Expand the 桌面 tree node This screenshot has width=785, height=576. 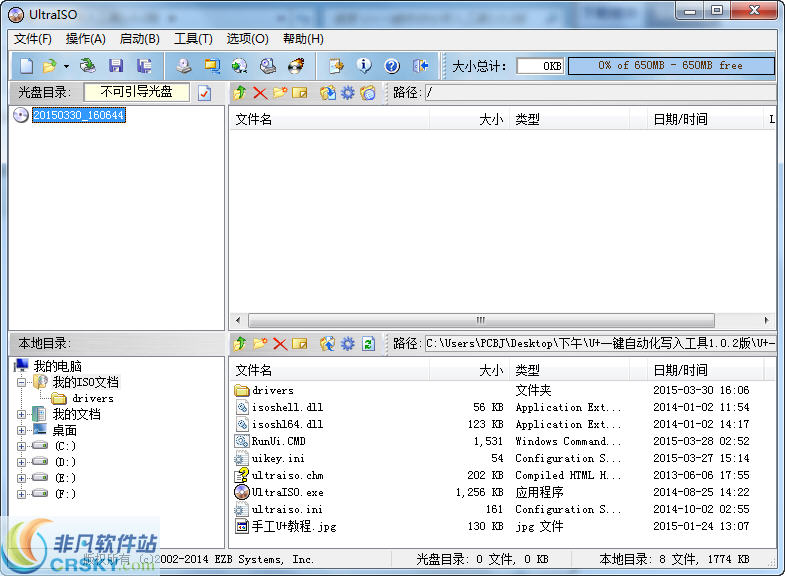coord(21,430)
